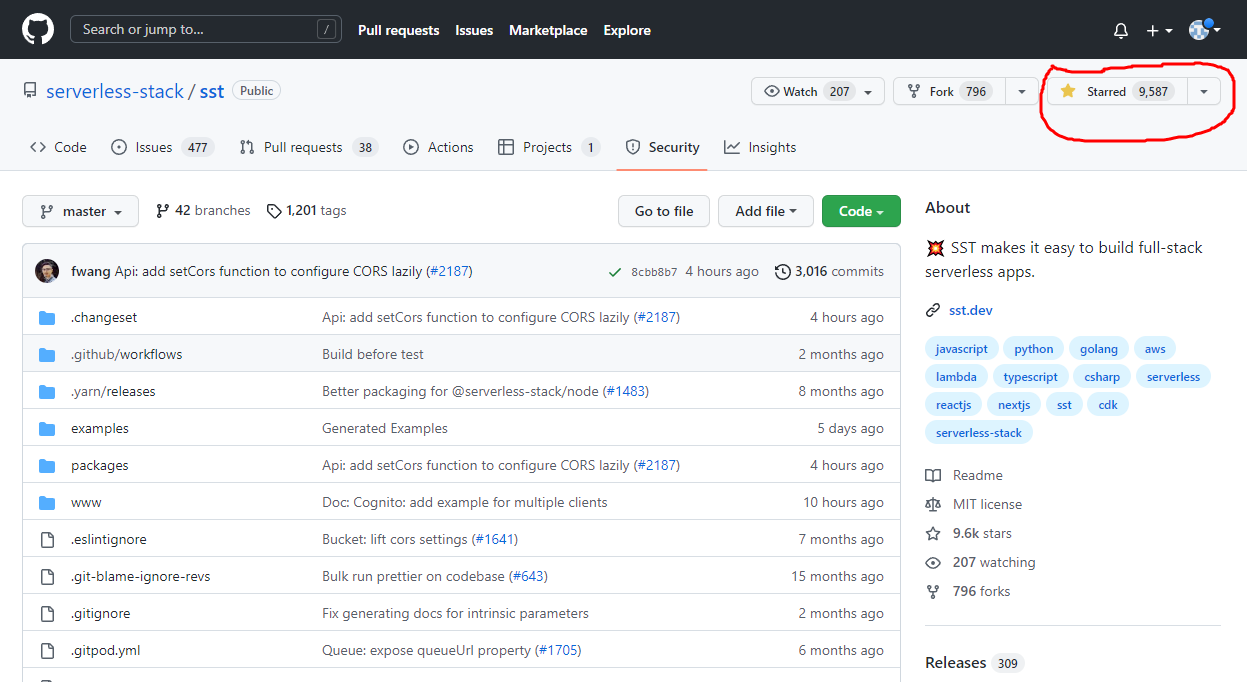Click fwang's avatar thumbnail
Image resolution: width=1247 pixels, height=682 pixels.
tap(47, 271)
